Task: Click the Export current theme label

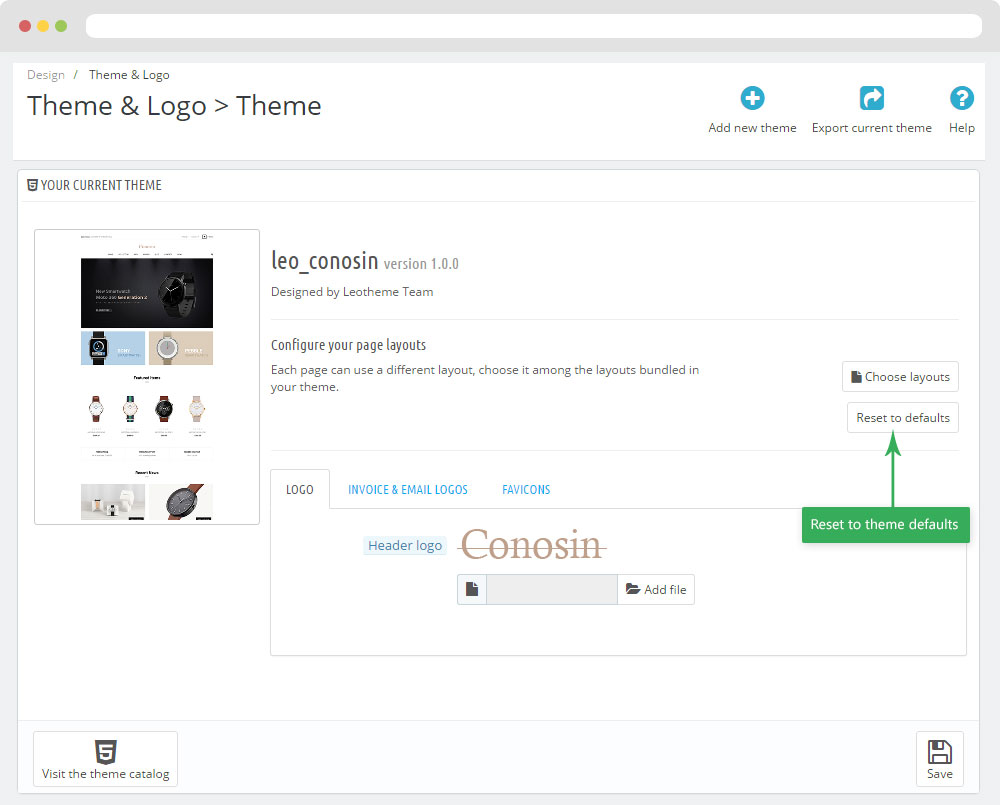Action: (871, 128)
